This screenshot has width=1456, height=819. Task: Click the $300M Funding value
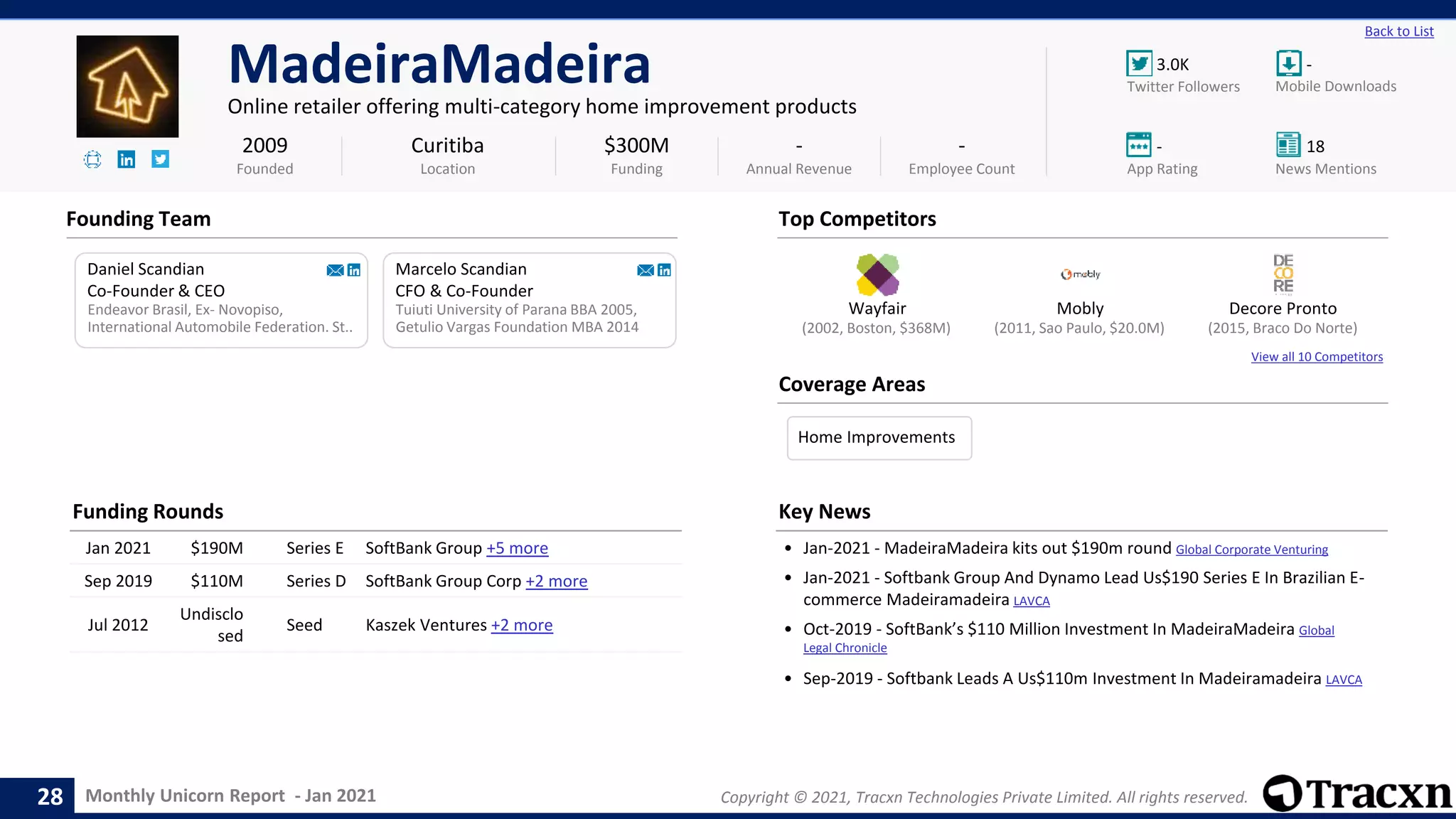click(x=636, y=146)
